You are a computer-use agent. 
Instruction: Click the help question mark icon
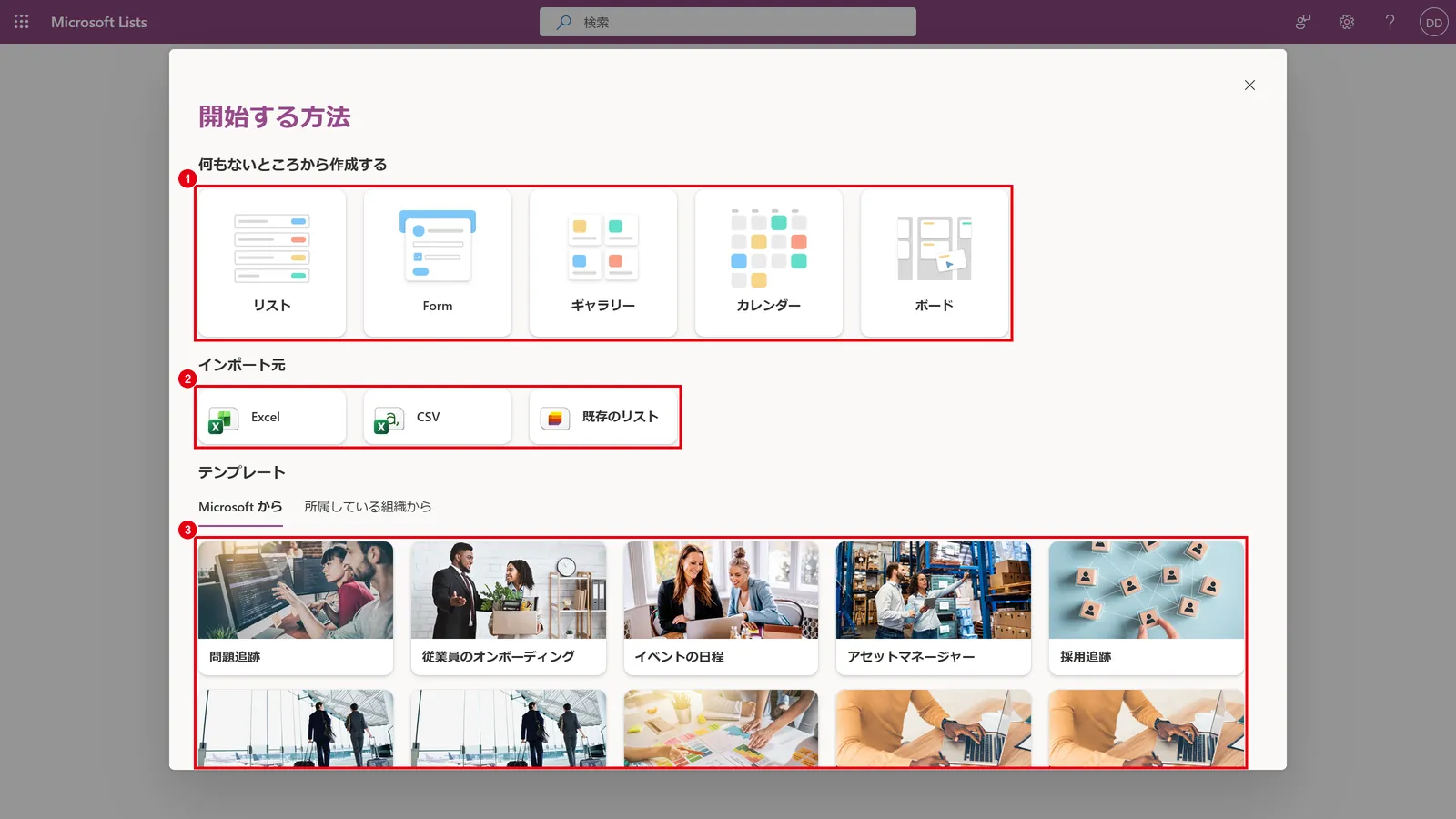pos(1390,22)
